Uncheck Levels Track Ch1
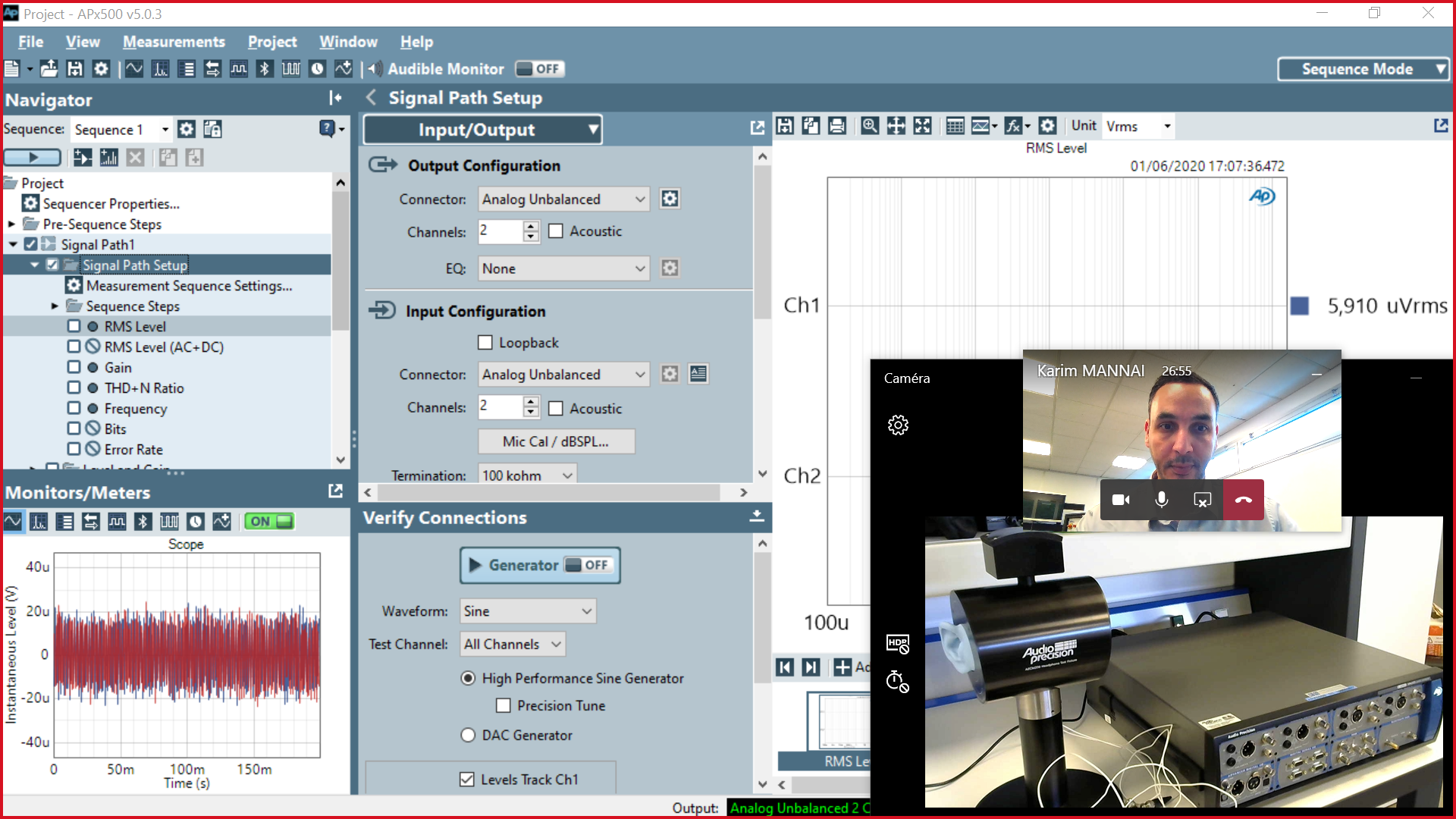The image size is (1456, 819). tap(467, 780)
